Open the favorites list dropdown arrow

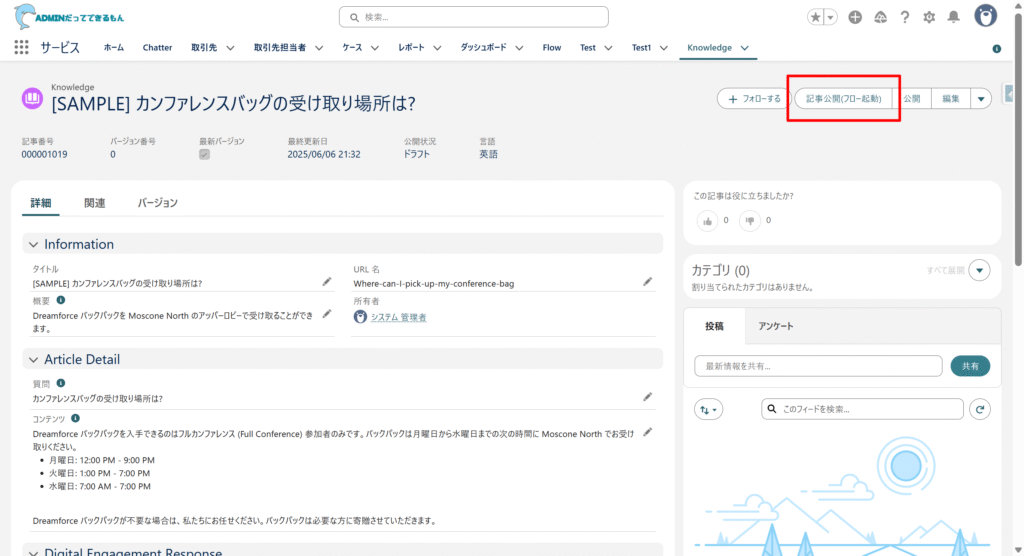click(x=831, y=18)
